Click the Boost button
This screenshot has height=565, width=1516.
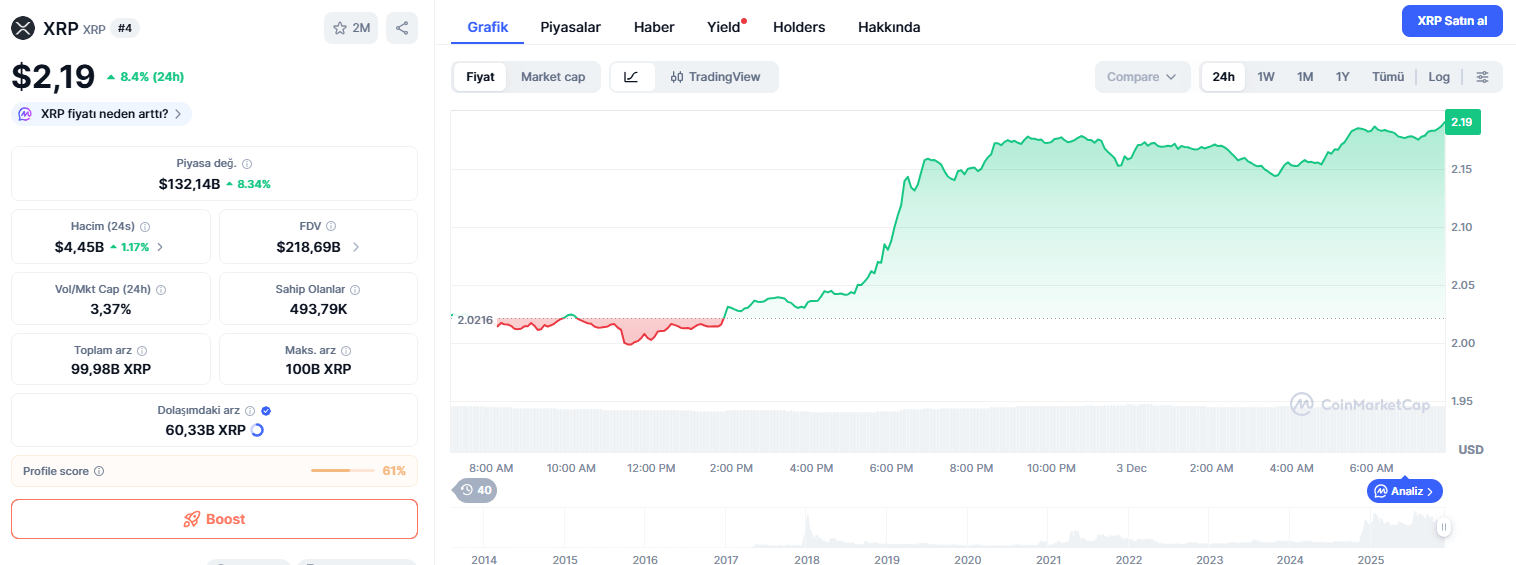pos(214,519)
